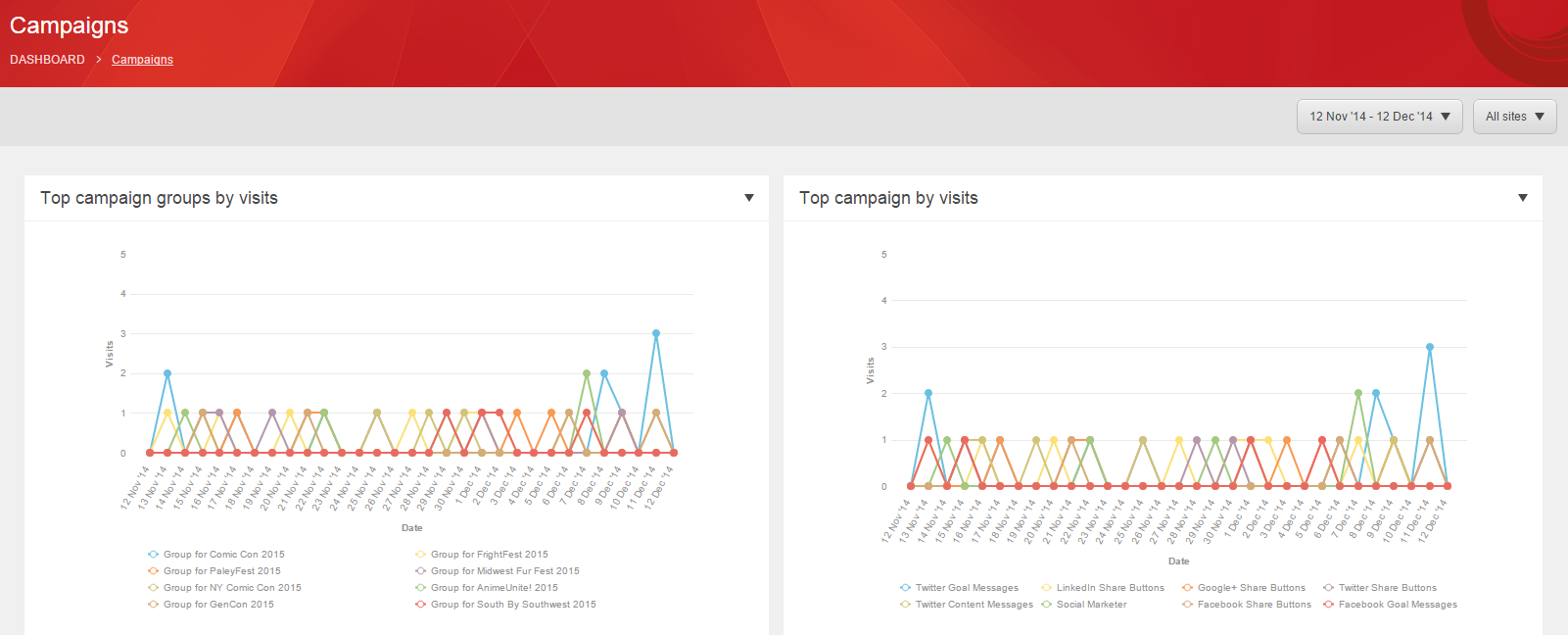Toggle Facebook Share Buttons legend entry
1568x635 pixels.
1247,605
